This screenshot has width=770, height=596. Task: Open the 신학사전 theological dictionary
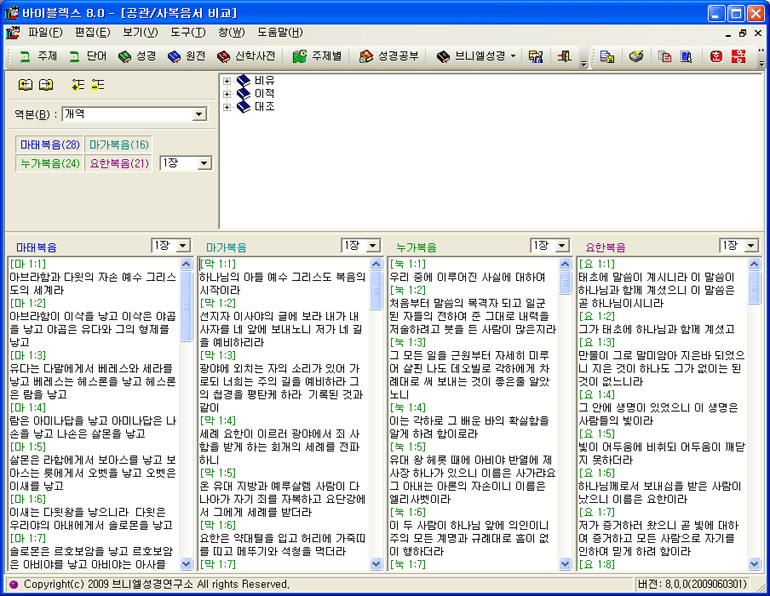click(x=246, y=56)
